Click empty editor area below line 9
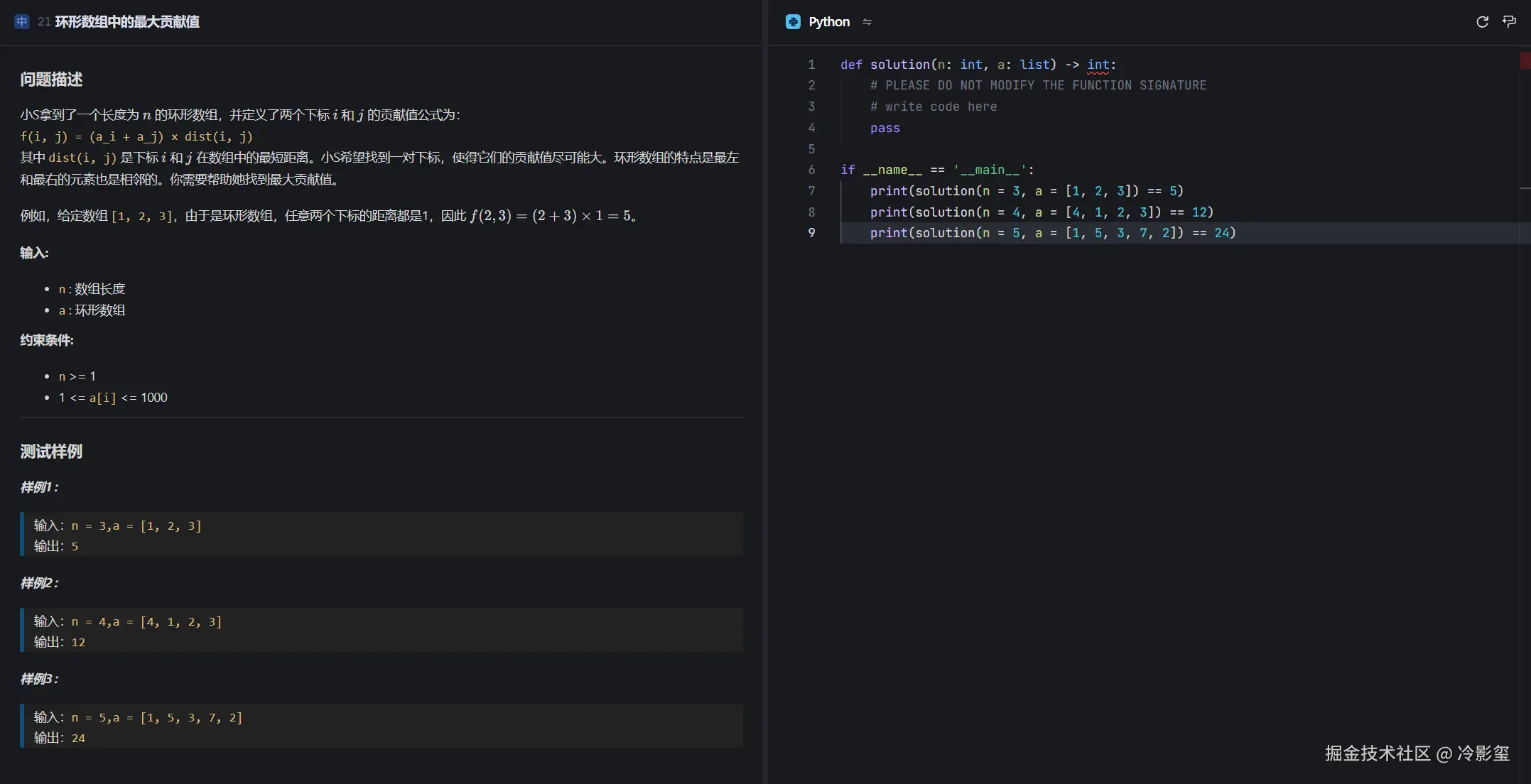 click(1137, 462)
